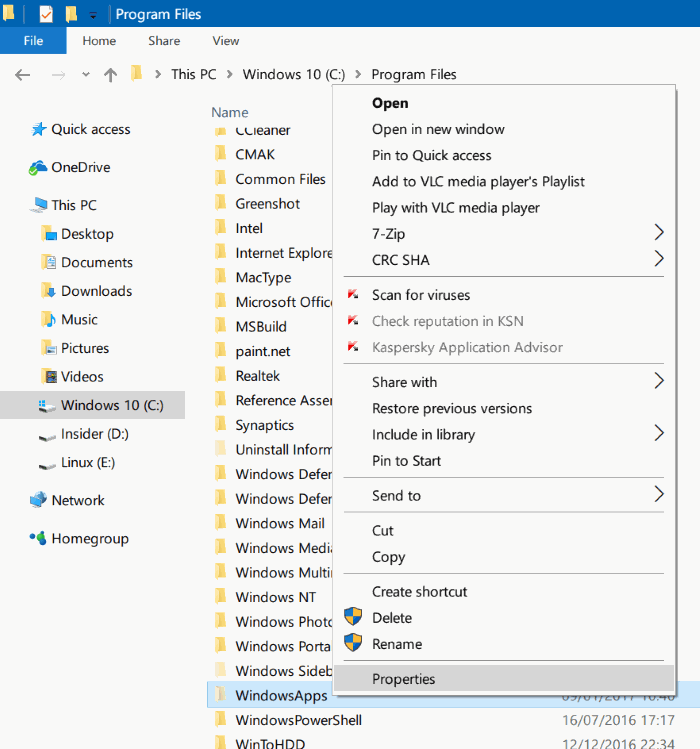Screen dimensions: 700x749
Task: Click the shield icon next to Rename
Action: pyautogui.click(x=353, y=642)
